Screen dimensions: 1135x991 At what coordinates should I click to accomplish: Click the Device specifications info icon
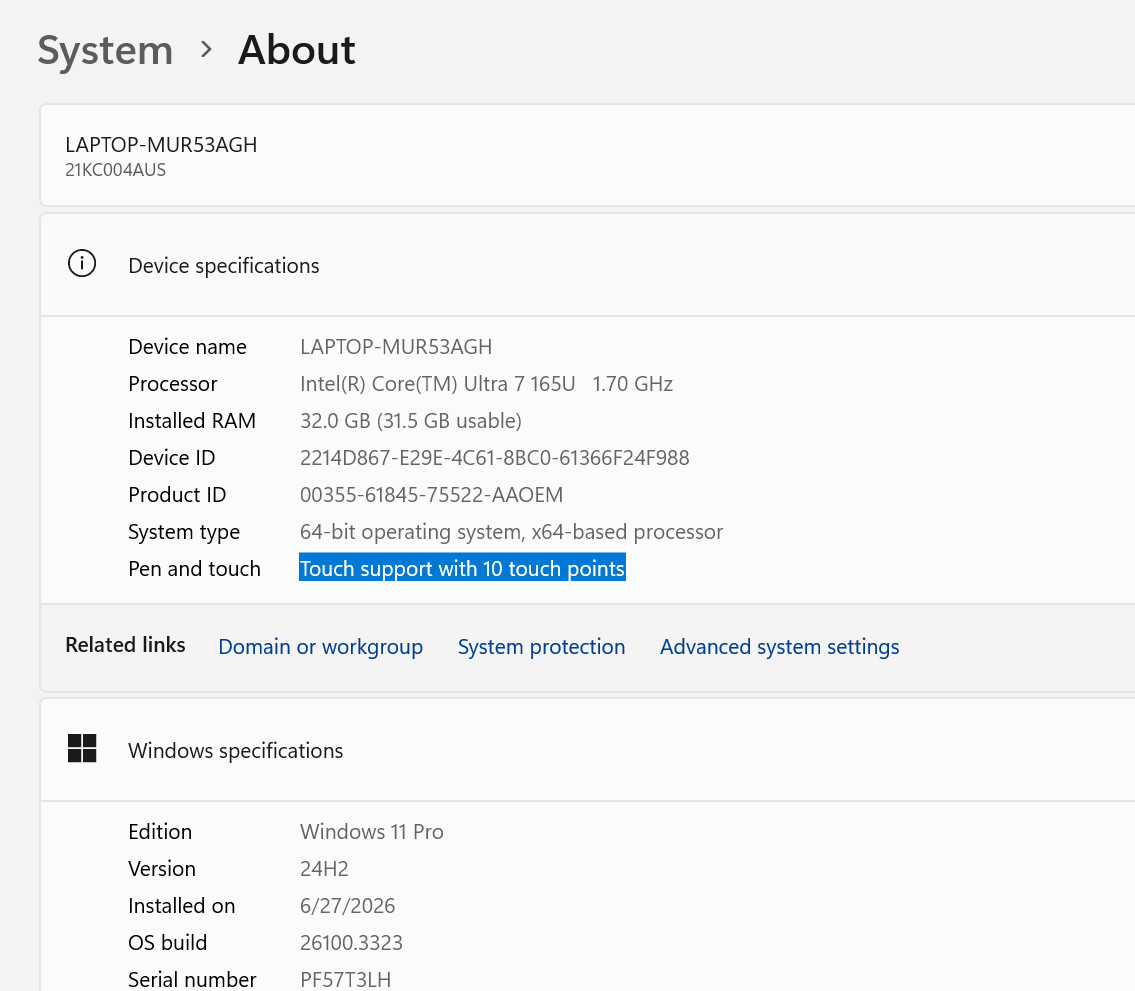[82, 263]
